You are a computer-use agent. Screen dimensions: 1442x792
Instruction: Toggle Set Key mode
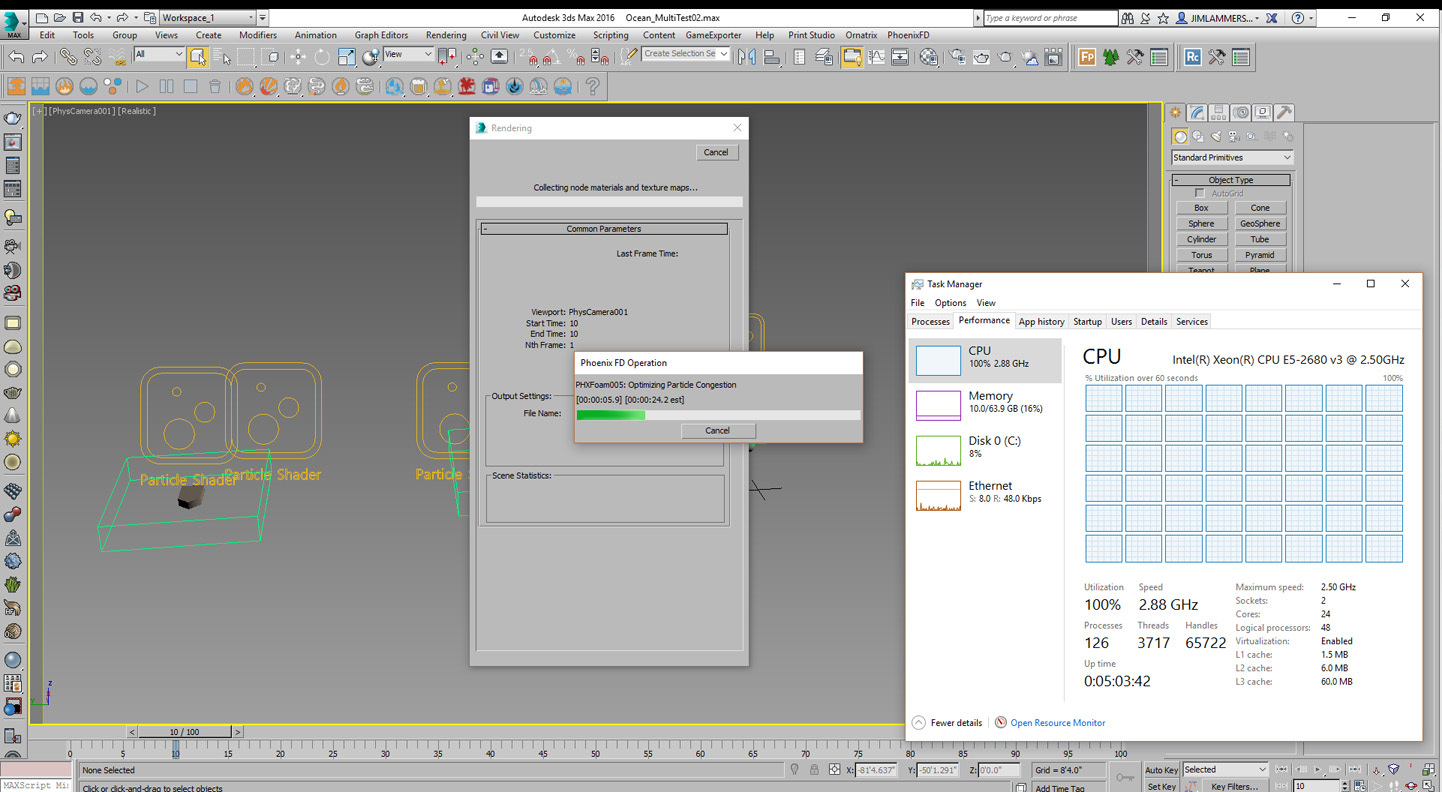pyautogui.click(x=1161, y=787)
